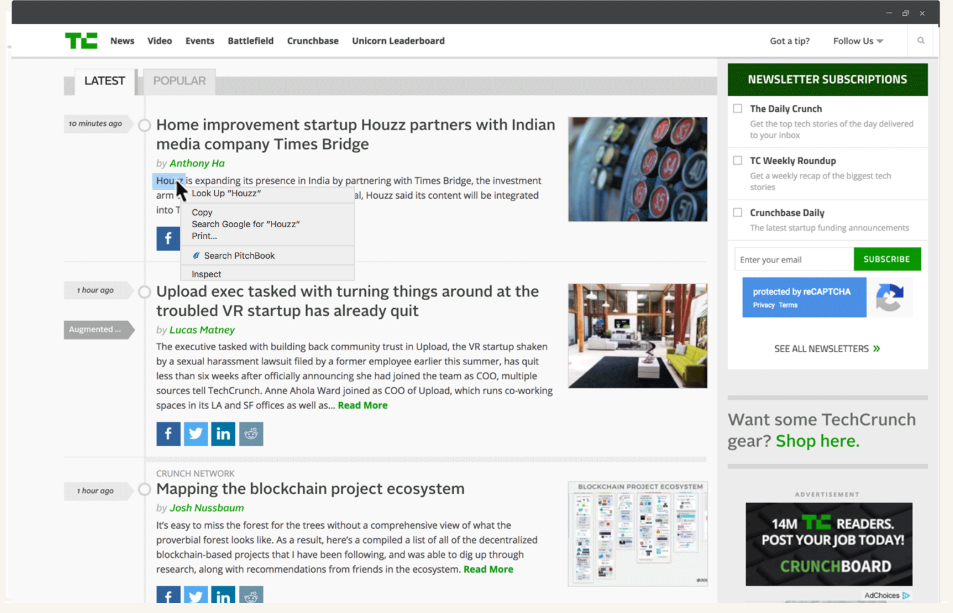Open the Video nav item
953x613 pixels.
click(159, 41)
